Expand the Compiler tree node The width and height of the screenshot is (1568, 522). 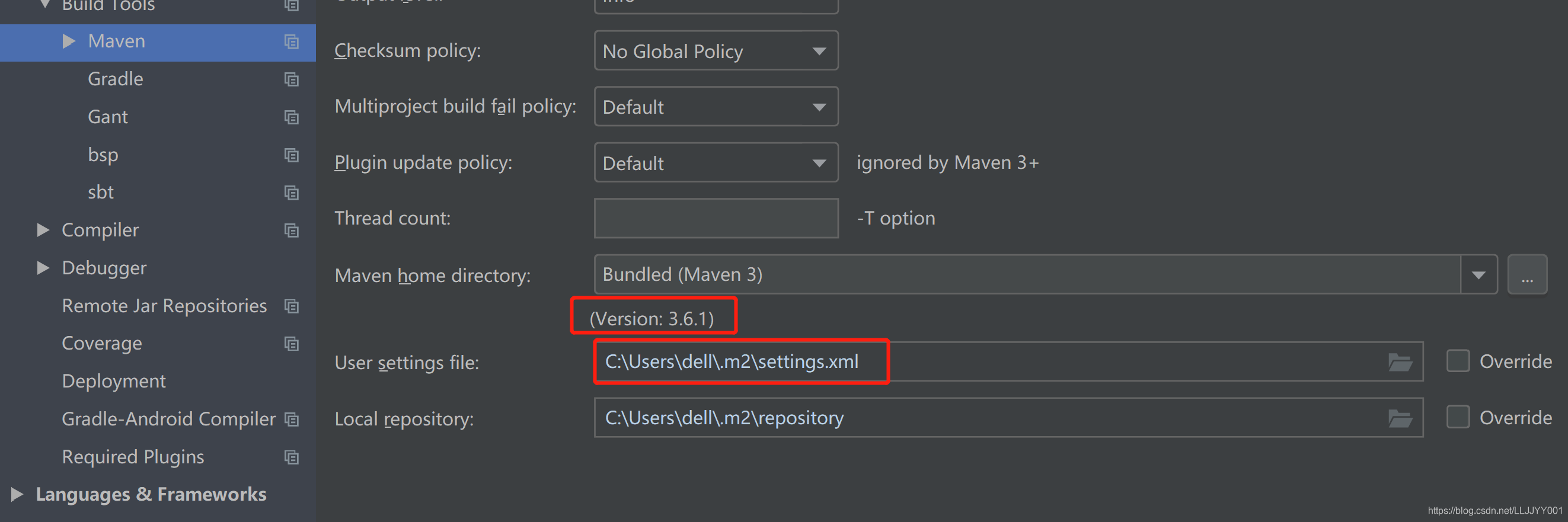(x=43, y=230)
